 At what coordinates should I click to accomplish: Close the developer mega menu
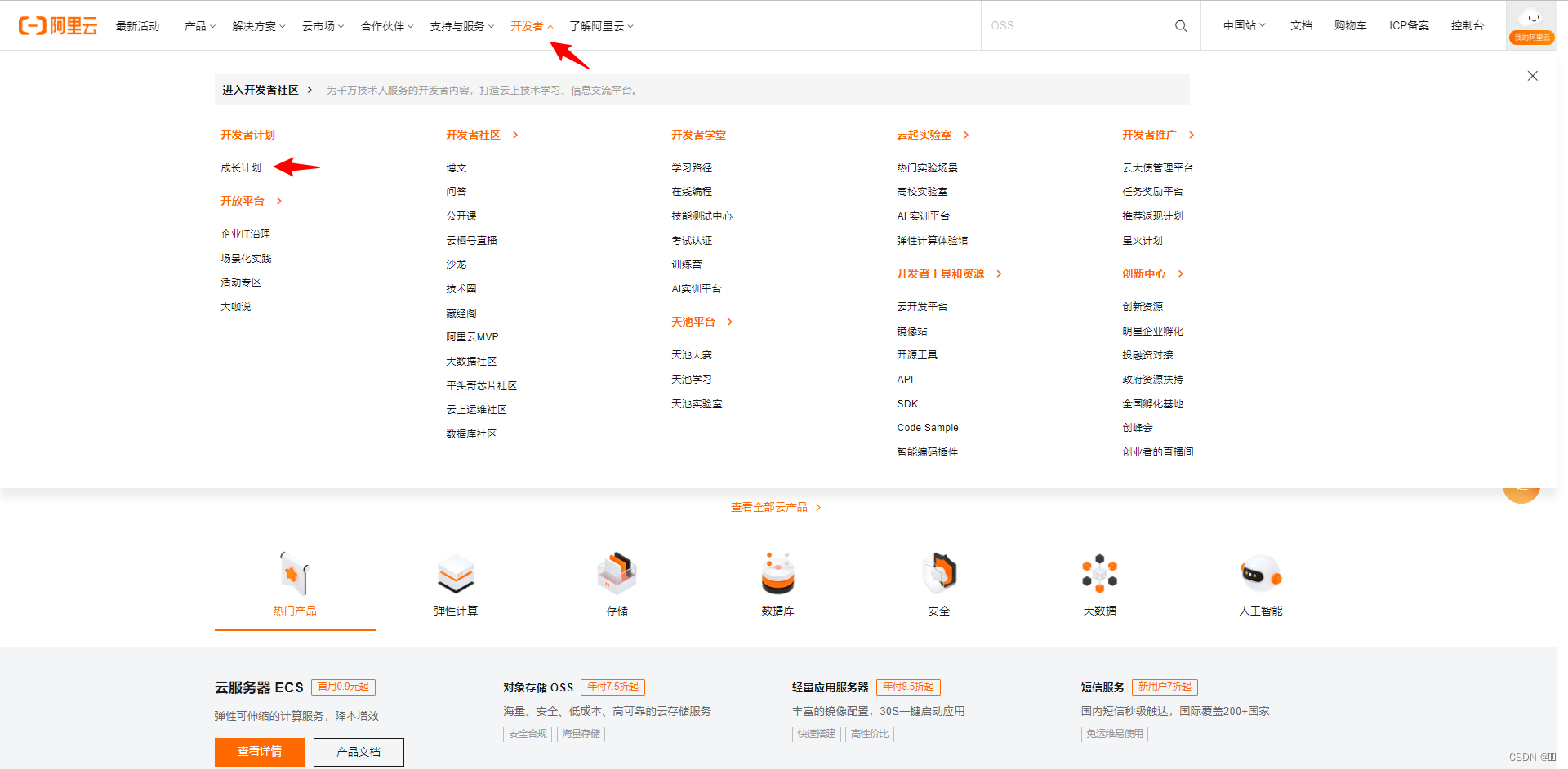point(1533,76)
